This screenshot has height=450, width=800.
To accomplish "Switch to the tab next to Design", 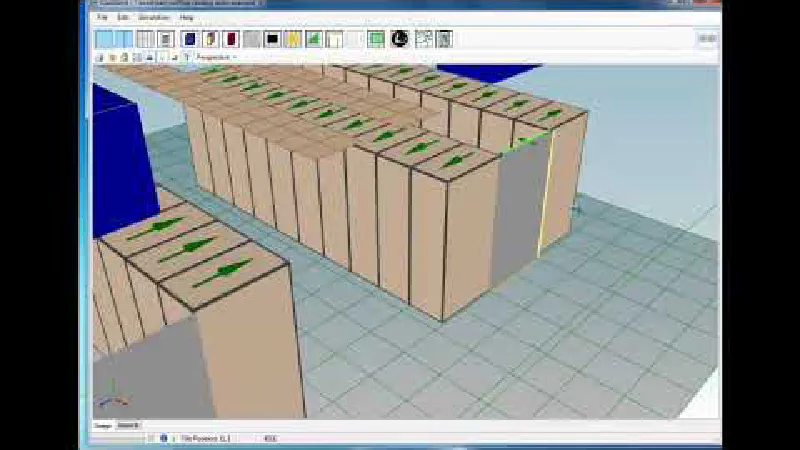I will pos(129,425).
